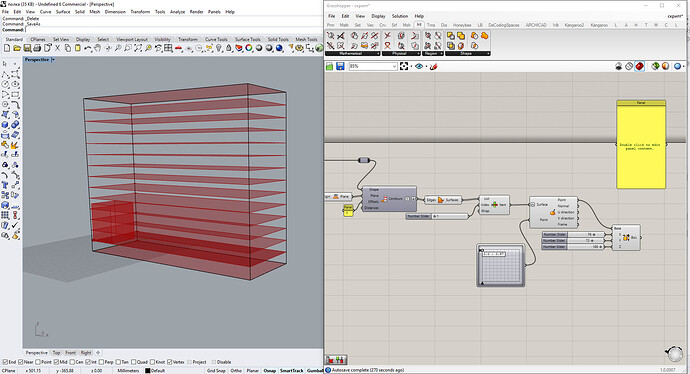Toggle the Grid Snap status bar button
690x374 pixels.
click(x=216, y=370)
